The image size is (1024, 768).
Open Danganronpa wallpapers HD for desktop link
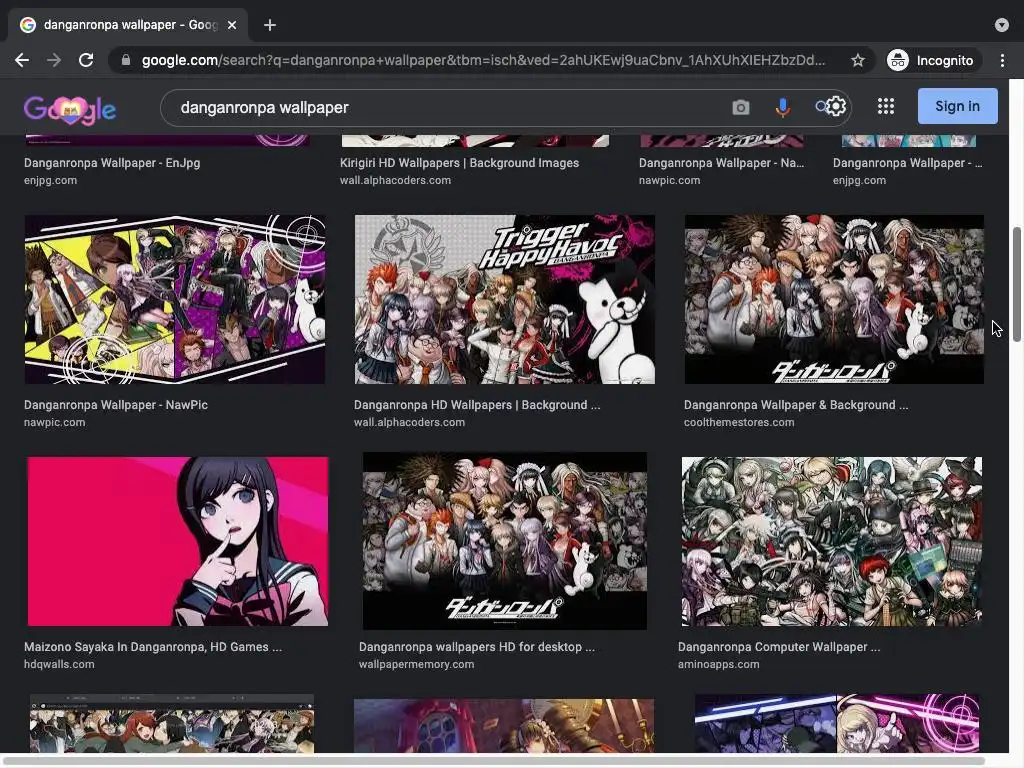tap(477, 647)
